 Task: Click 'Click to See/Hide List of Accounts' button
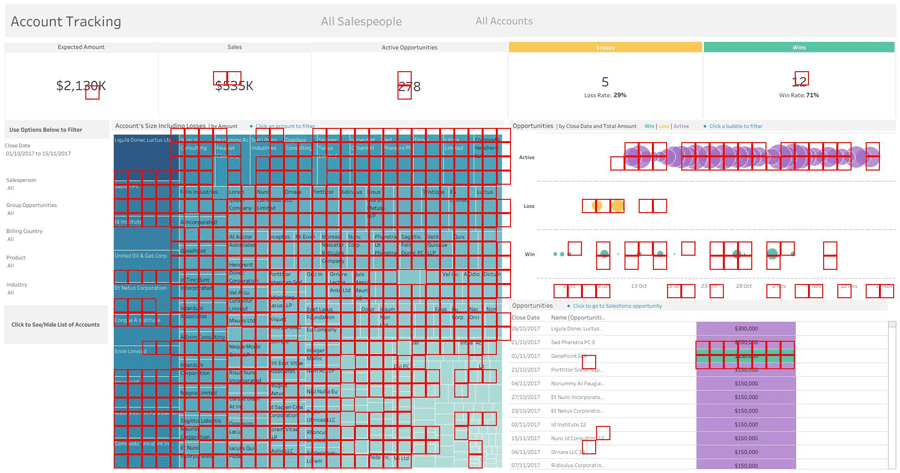56,325
